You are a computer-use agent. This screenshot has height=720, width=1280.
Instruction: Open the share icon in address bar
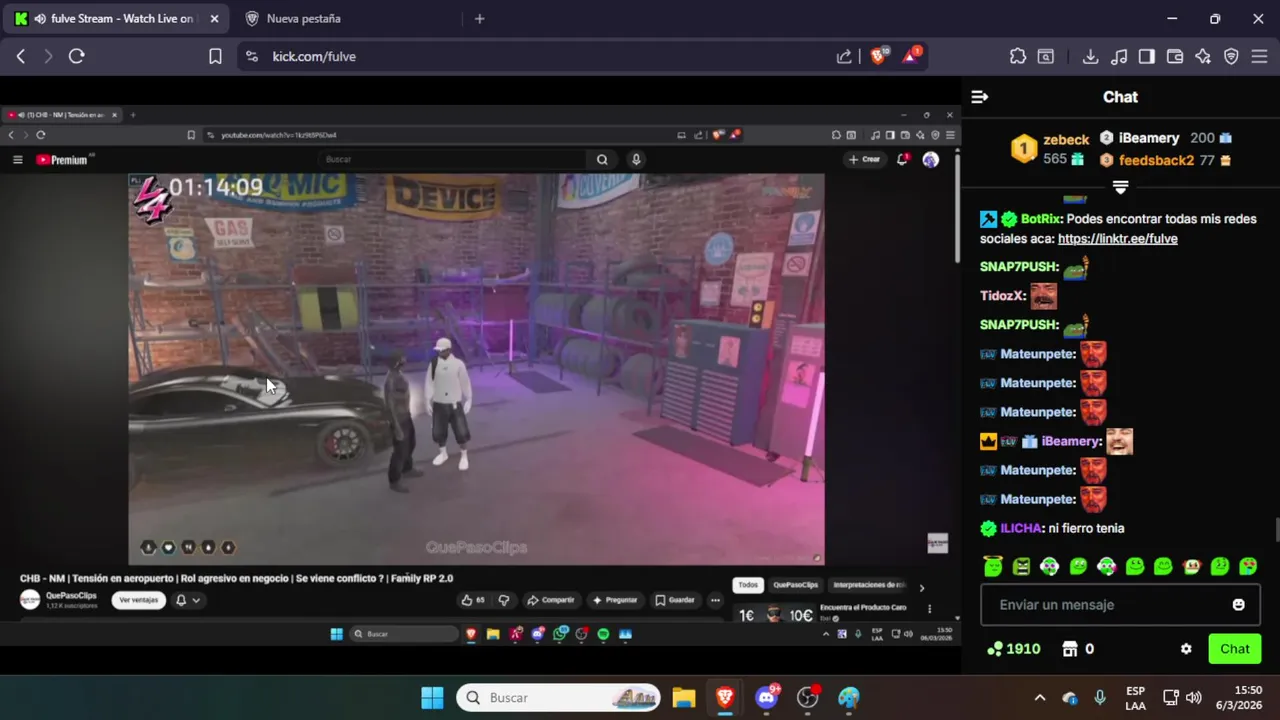point(844,57)
